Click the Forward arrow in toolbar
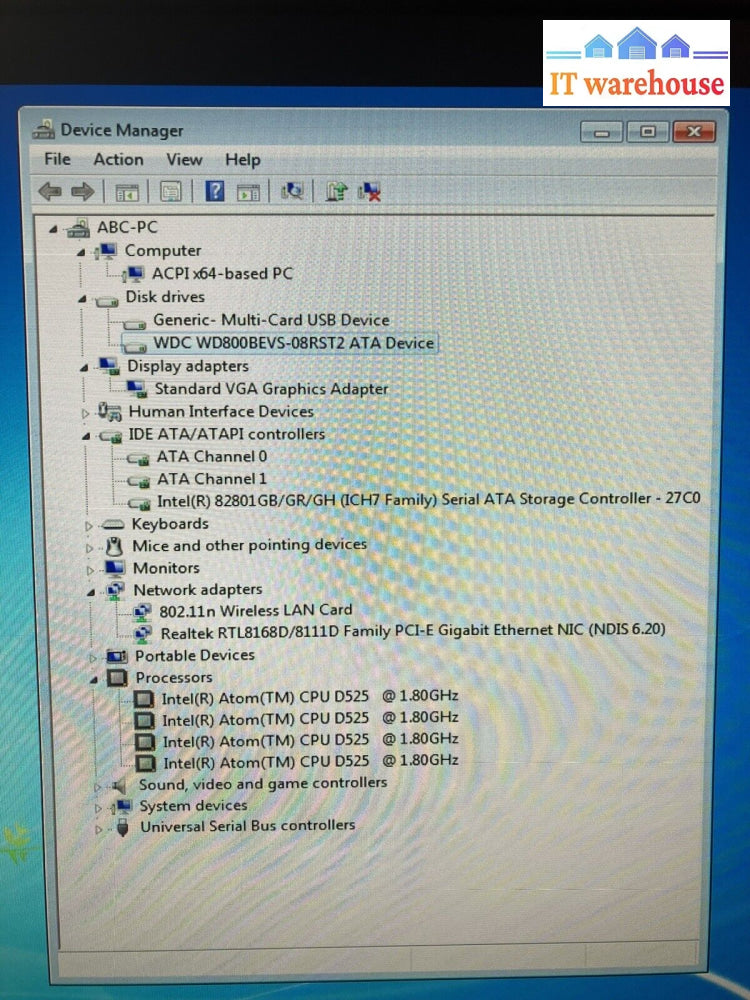This screenshot has width=750, height=1000. (82, 191)
